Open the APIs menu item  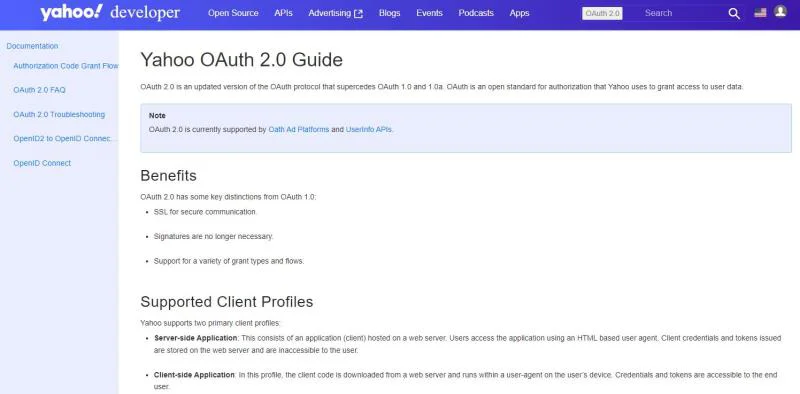coord(283,13)
